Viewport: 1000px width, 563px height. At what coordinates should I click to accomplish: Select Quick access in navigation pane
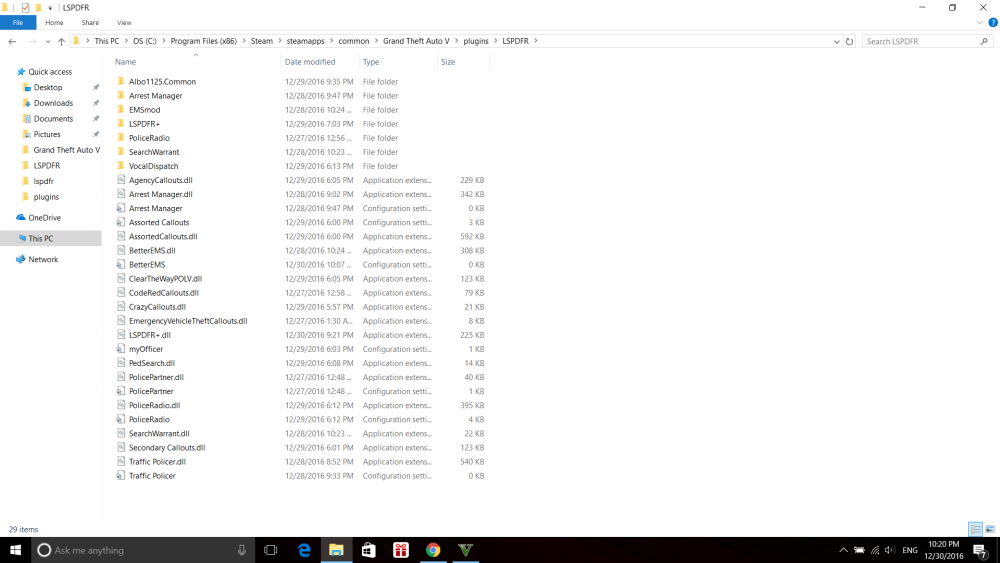pos(50,72)
